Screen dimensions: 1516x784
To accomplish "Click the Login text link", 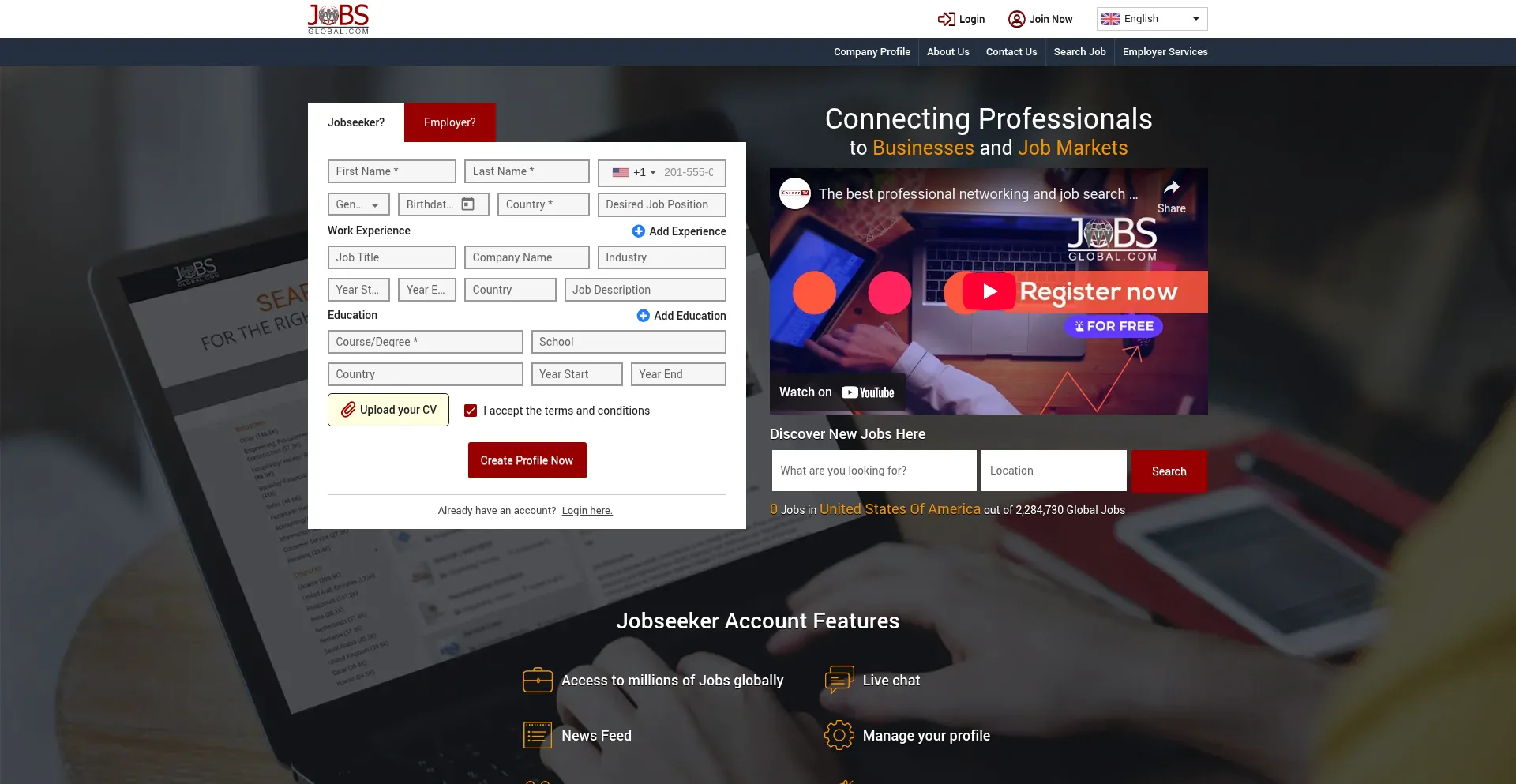I will pyautogui.click(x=972, y=19).
